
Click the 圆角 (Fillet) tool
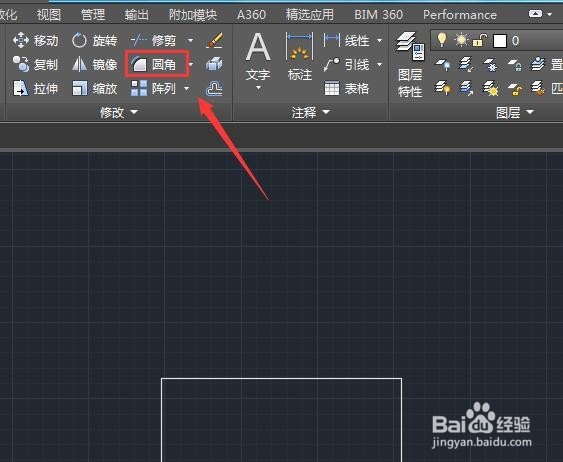(153, 65)
